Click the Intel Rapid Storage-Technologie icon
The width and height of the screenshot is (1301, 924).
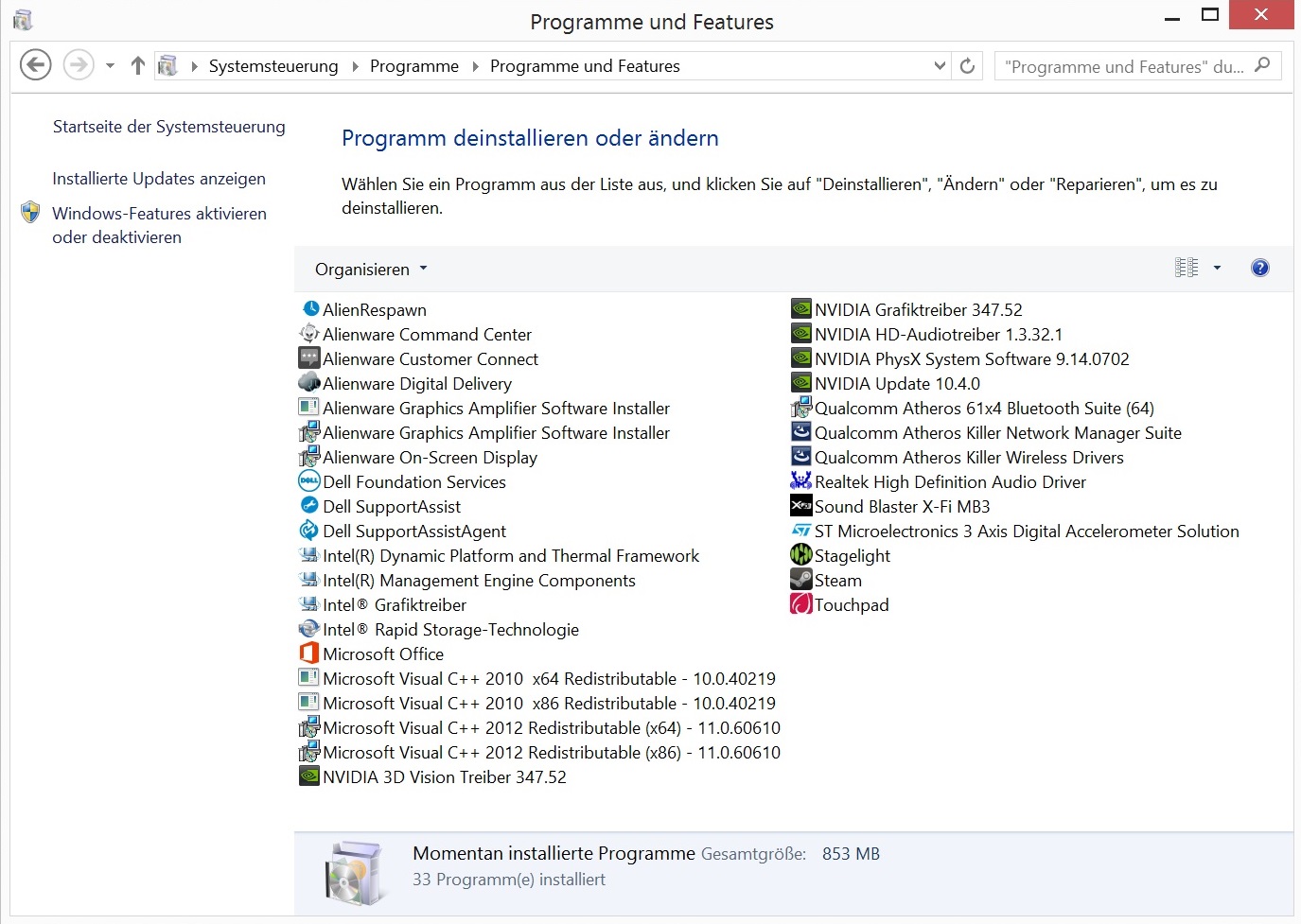(309, 629)
